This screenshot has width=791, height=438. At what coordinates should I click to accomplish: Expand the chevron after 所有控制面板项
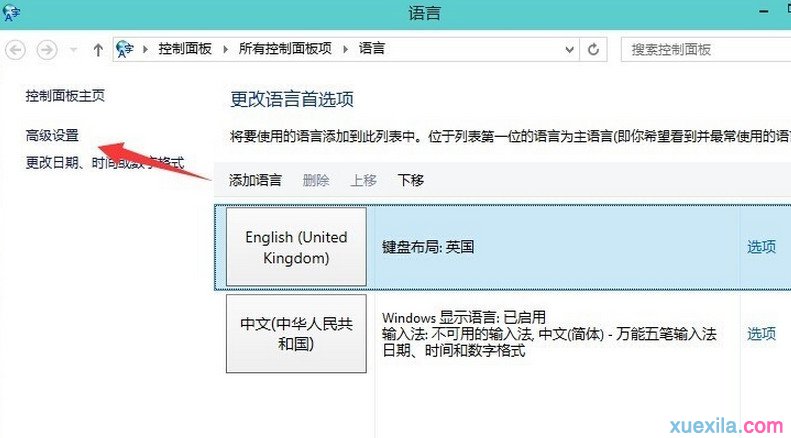[x=346, y=49]
